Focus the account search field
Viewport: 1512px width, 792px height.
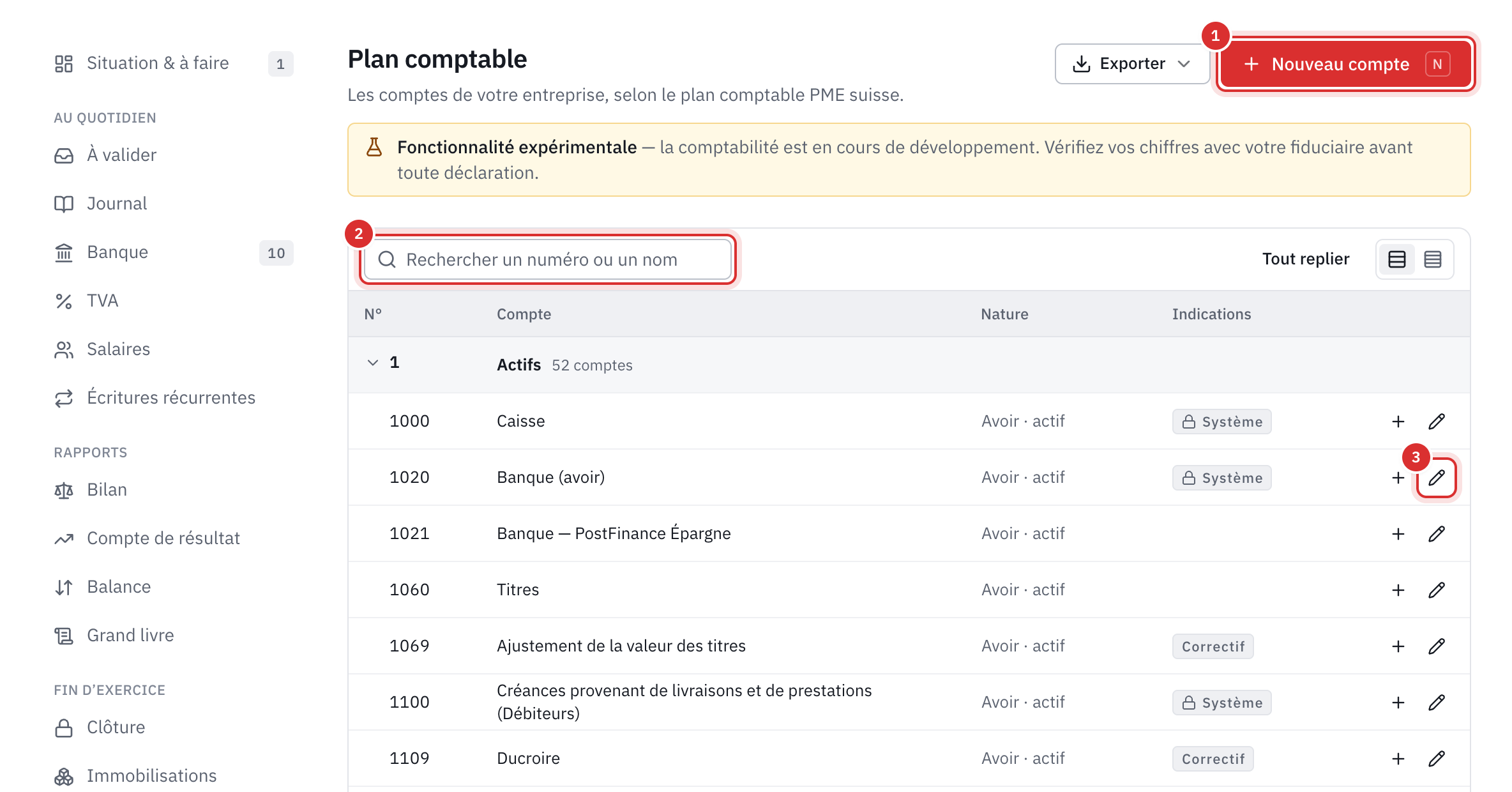[x=548, y=259]
